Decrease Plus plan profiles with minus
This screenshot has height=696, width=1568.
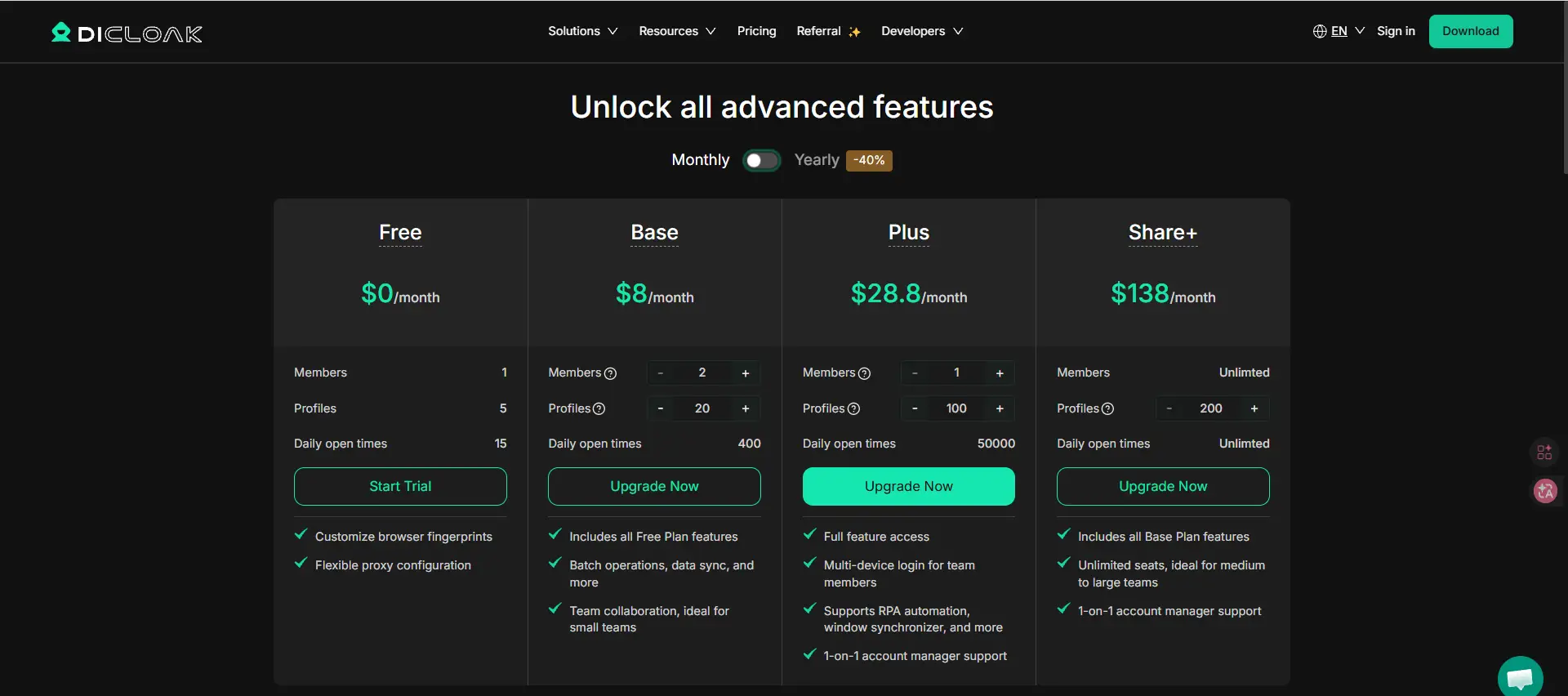click(x=915, y=408)
